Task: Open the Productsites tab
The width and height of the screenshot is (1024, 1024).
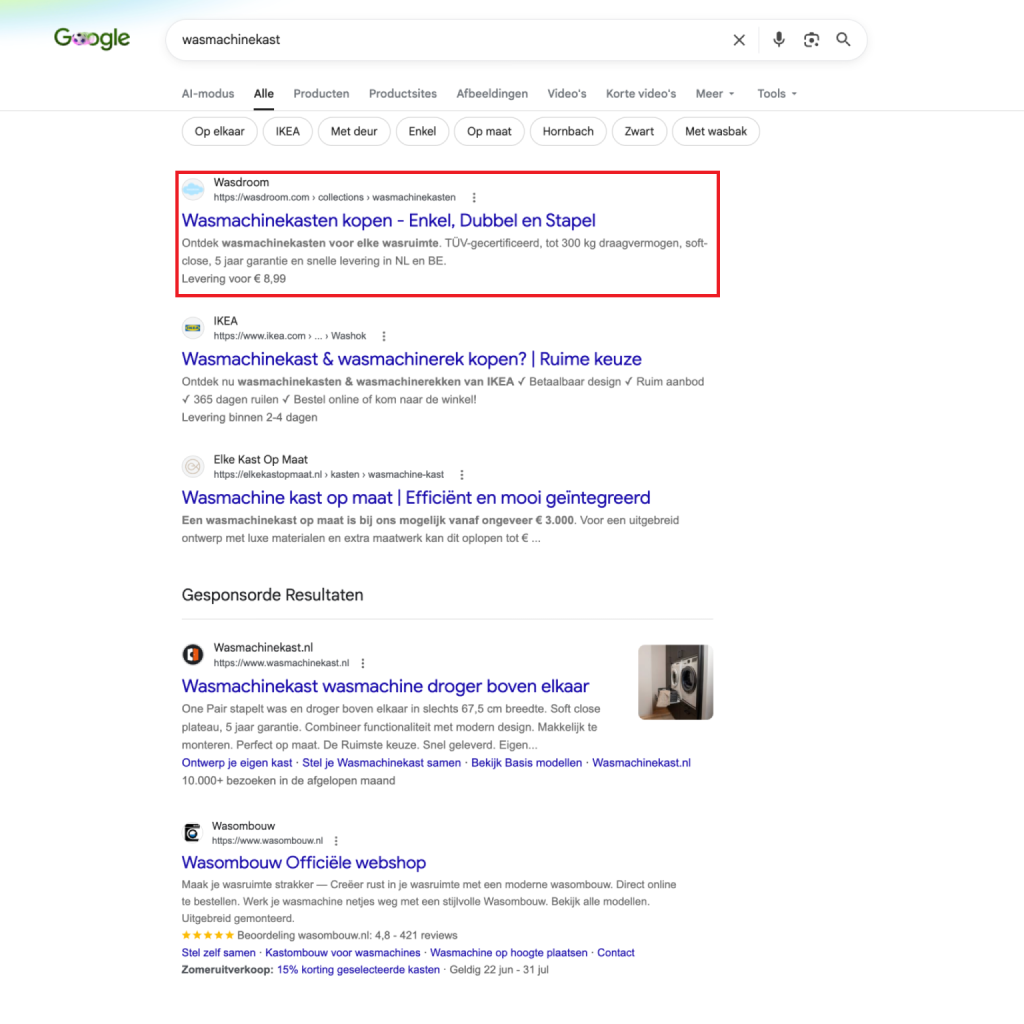Action: [x=403, y=93]
